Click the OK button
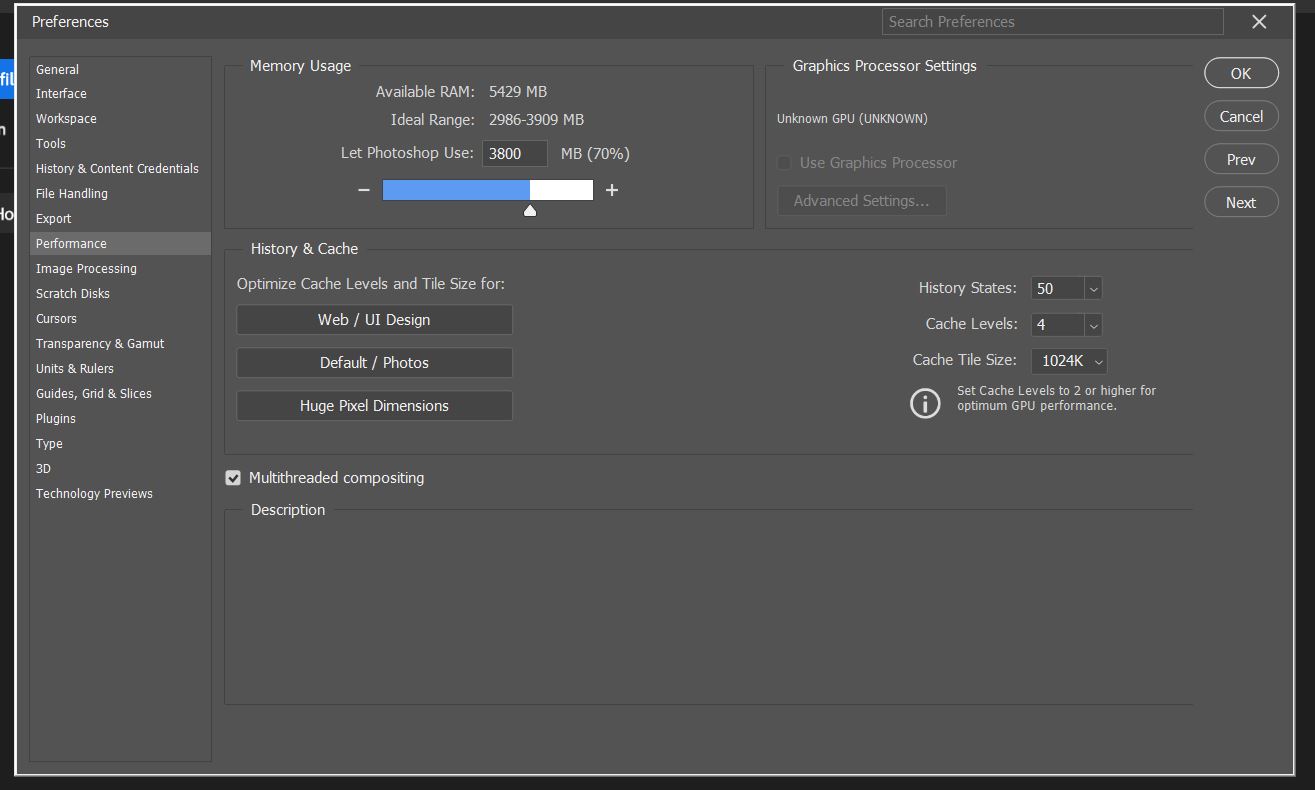 coord(1241,73)
